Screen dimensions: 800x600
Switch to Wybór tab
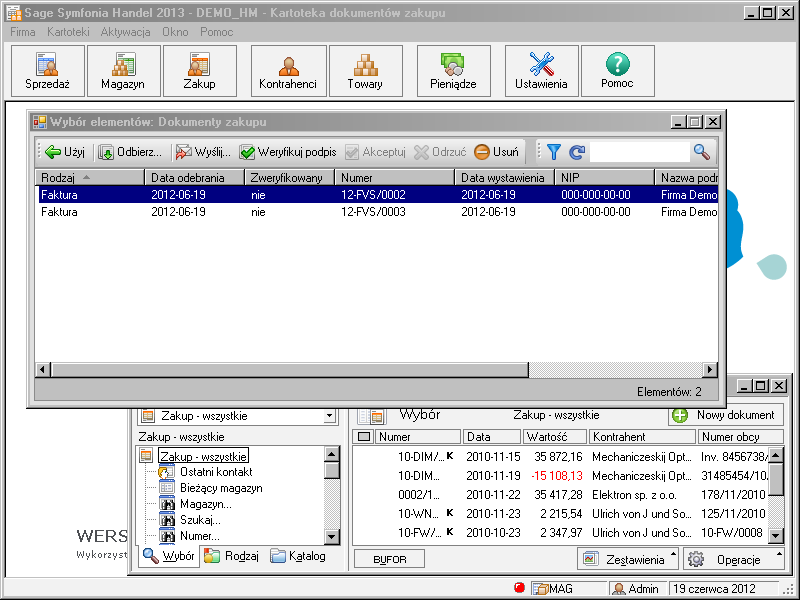[x=169, y=556]
